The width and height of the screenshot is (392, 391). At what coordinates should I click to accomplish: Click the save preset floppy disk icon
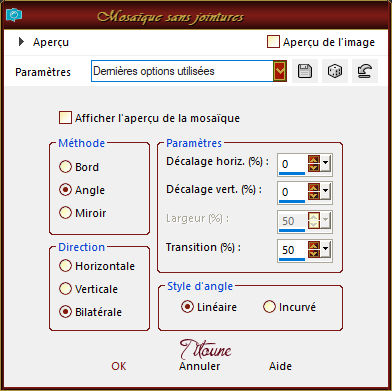[305, 71]
